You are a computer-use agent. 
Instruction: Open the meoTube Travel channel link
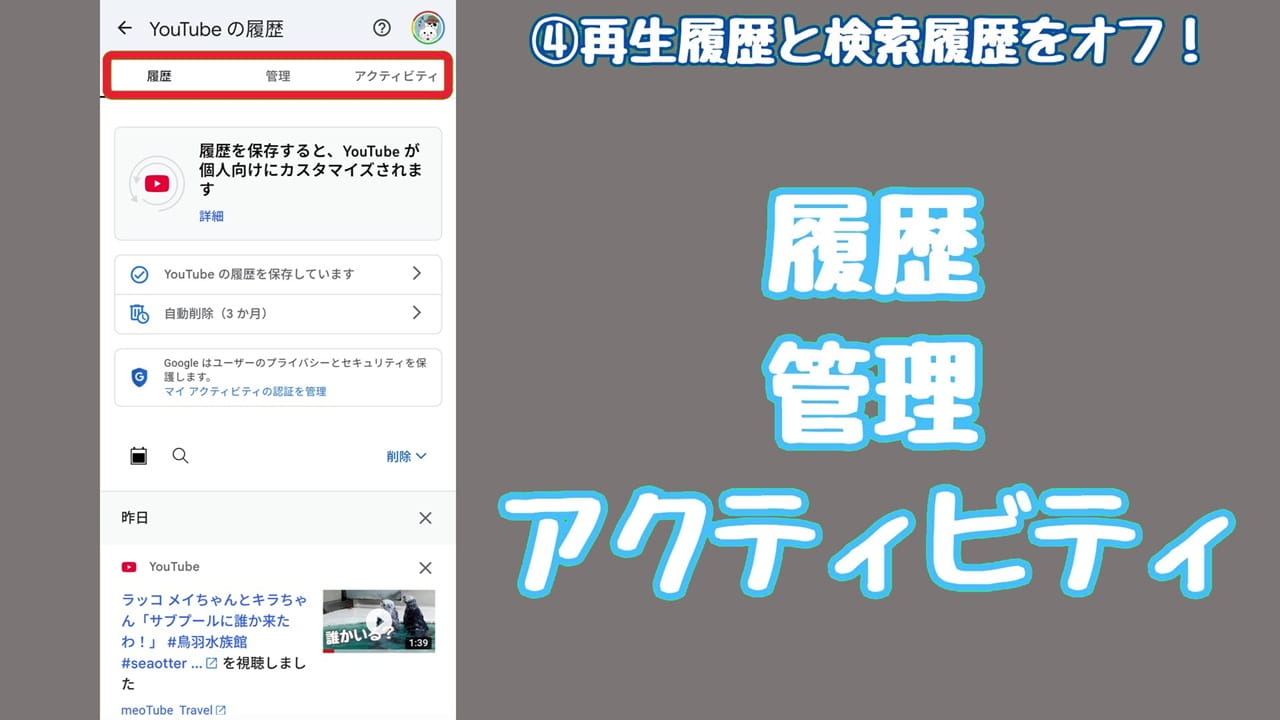click(173, 710)
